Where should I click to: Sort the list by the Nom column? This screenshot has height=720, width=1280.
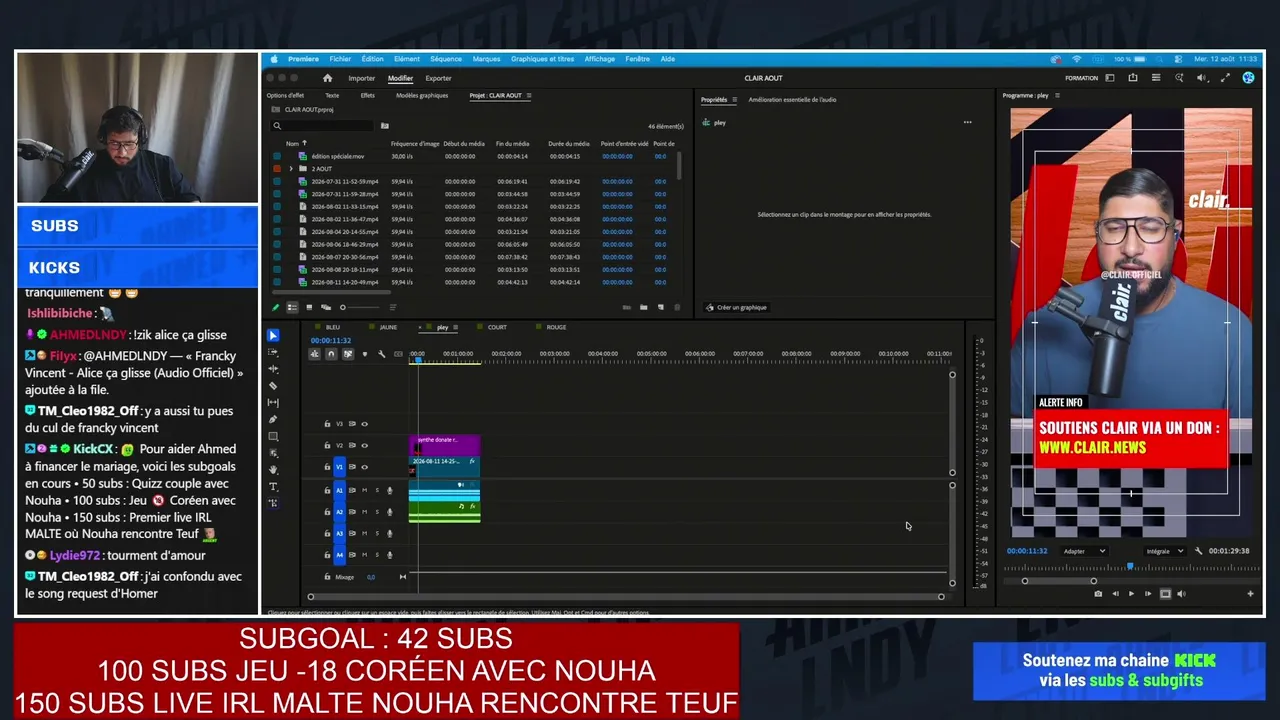(x=294, y=144)
